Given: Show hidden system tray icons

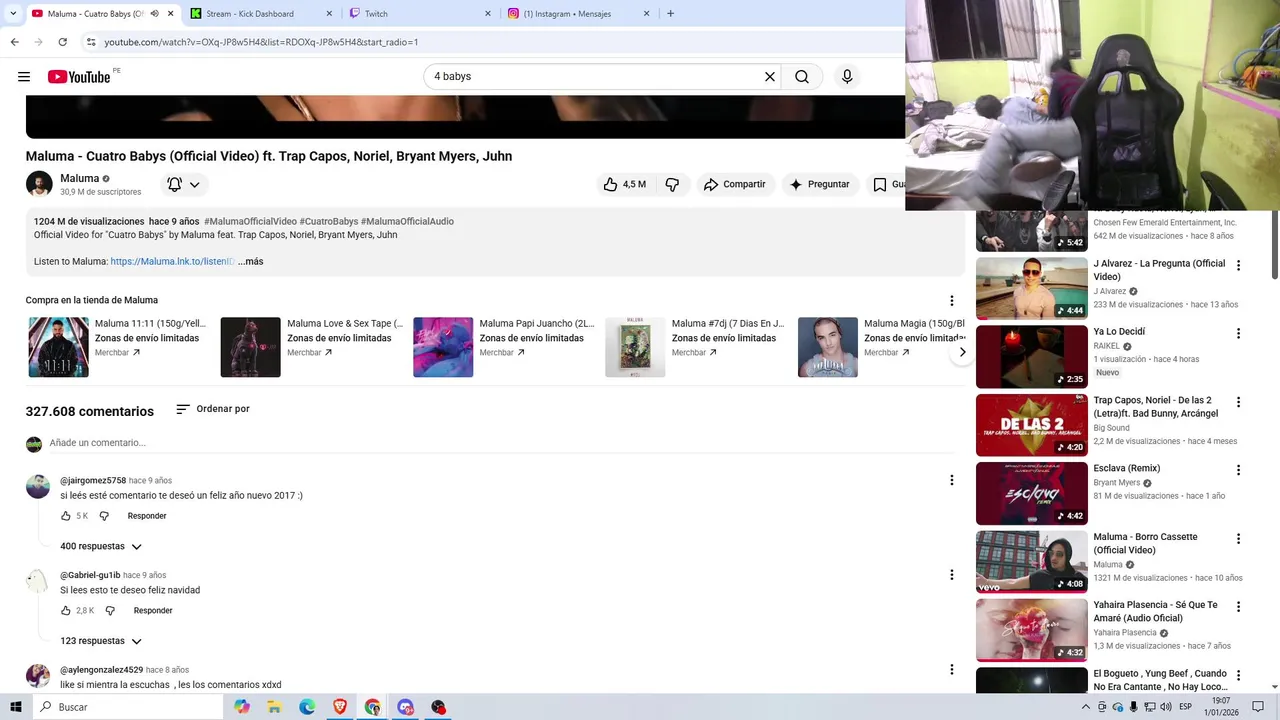Looking at the screenshot, I should click(x=1086, y=707).
